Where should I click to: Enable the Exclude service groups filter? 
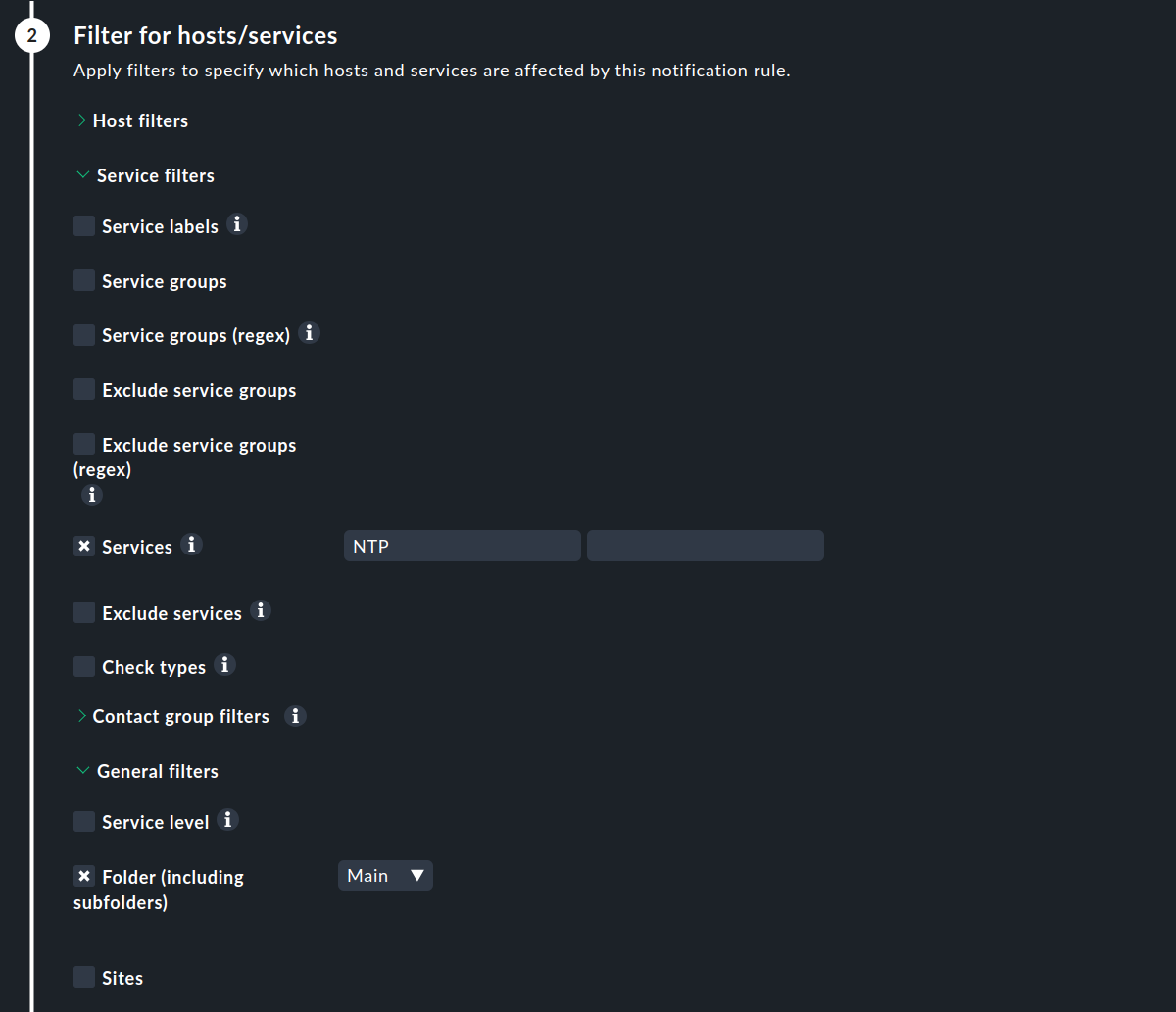pyautogui.click(x=83, y=388)
